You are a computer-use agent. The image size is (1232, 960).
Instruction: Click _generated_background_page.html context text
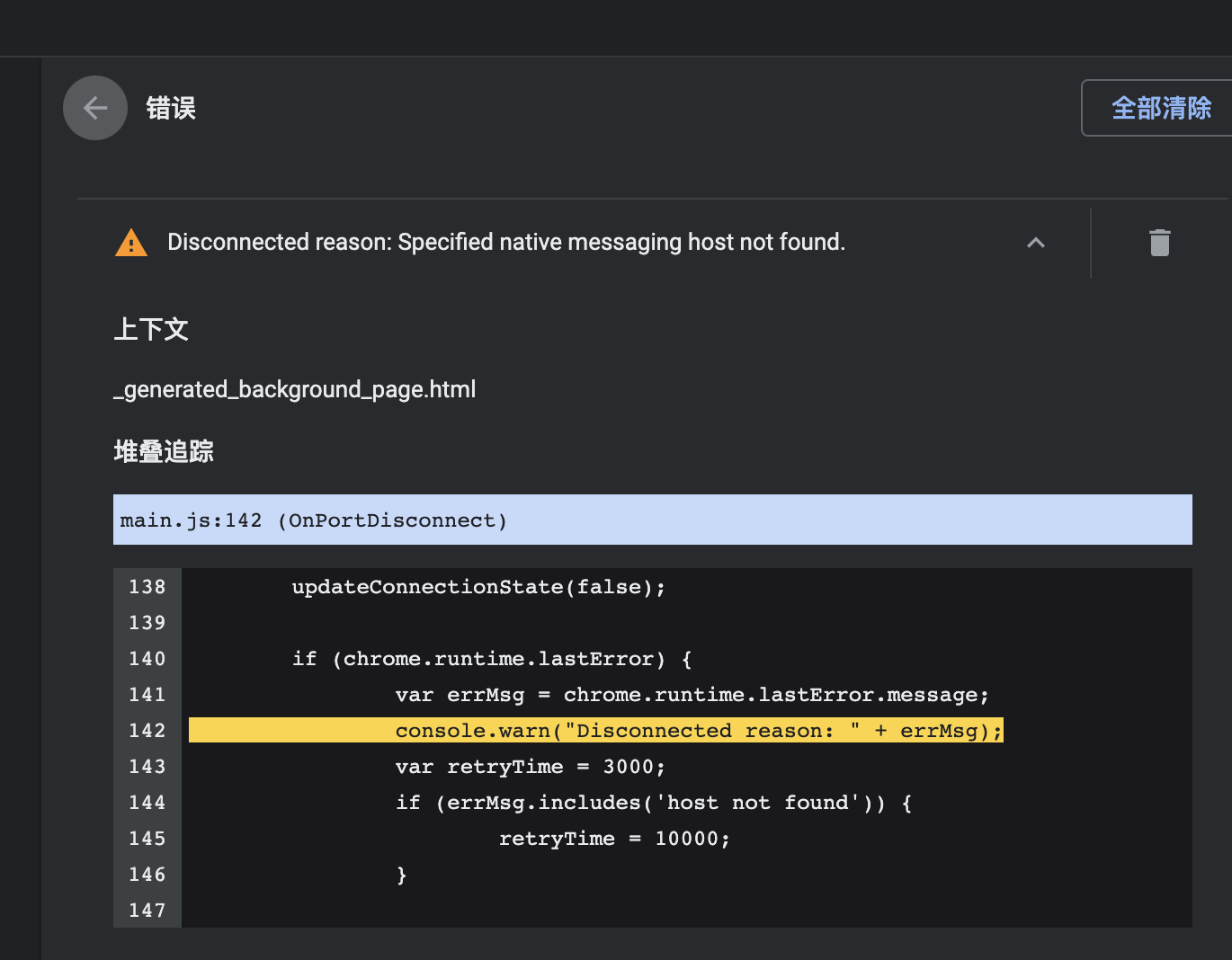[295, 389]
